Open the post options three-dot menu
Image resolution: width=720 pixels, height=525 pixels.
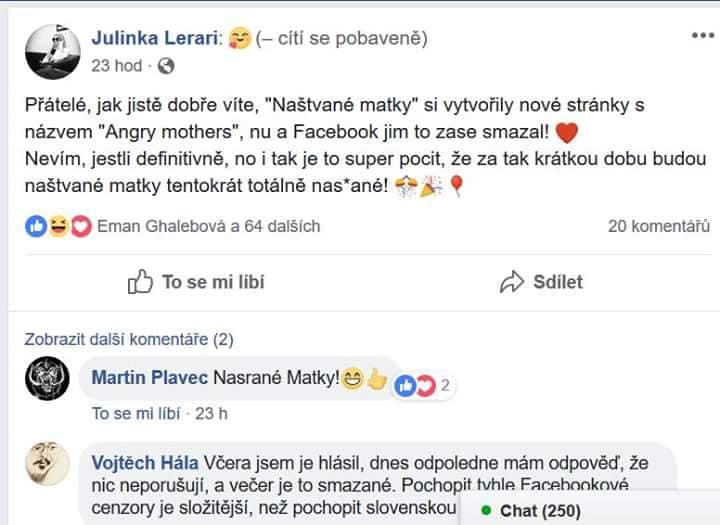(703, 35)
